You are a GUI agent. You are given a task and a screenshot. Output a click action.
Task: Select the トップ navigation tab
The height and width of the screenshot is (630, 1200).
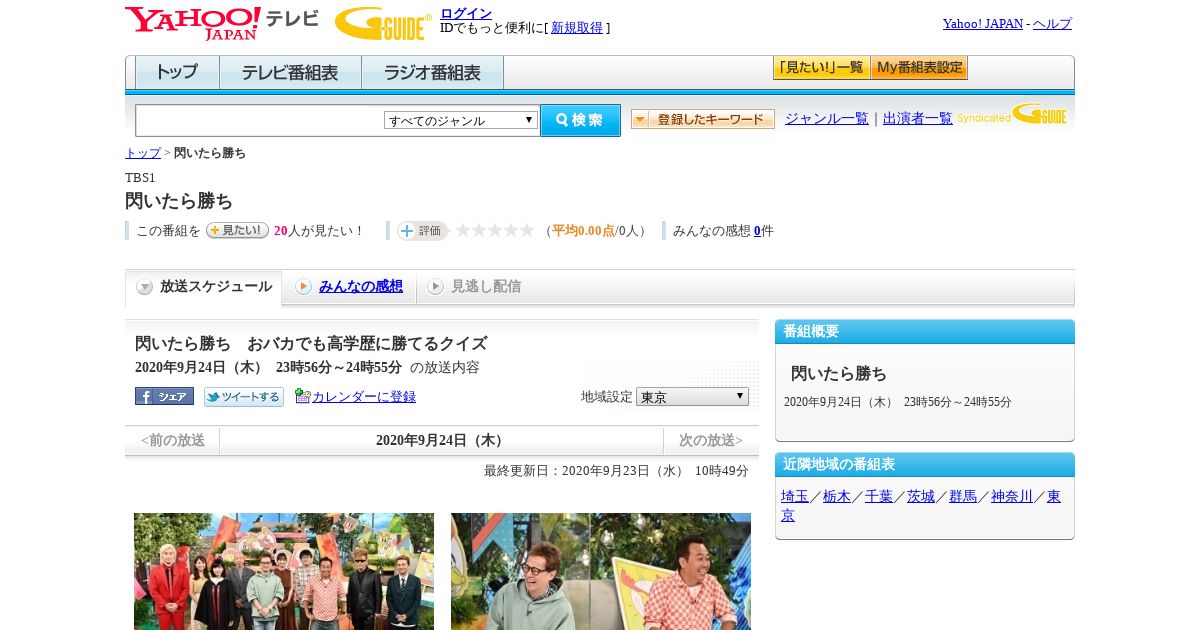[177, 73]
